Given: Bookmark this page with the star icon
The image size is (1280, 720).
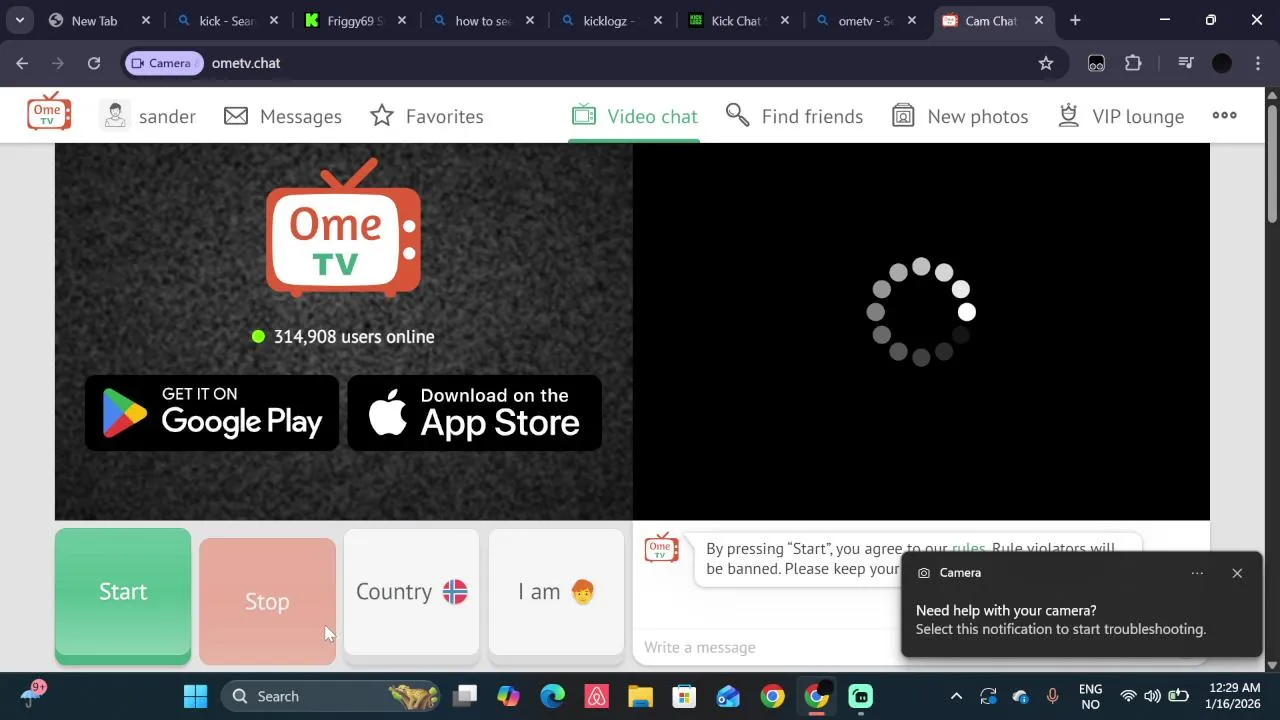Looking at the screenshot, I should click(x=1046, y=63).
